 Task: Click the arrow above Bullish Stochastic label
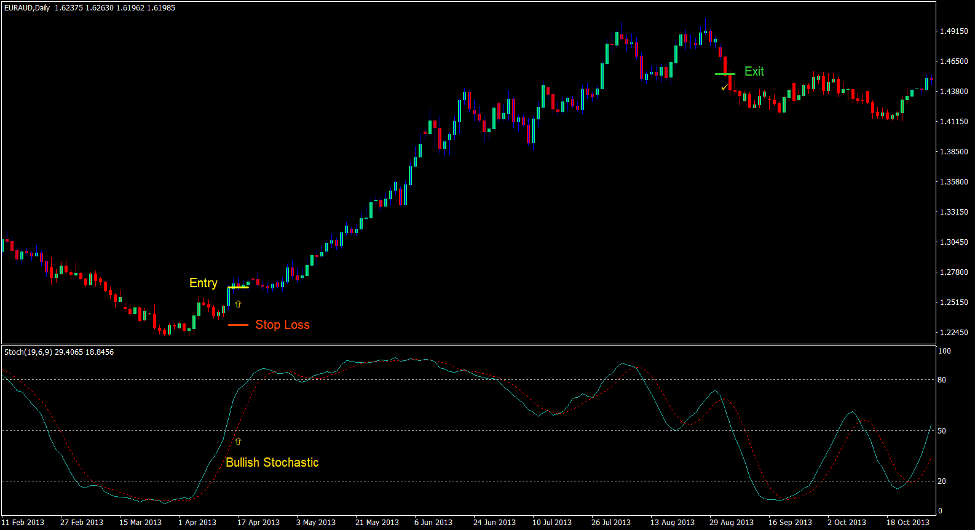[x=238, y=441]
